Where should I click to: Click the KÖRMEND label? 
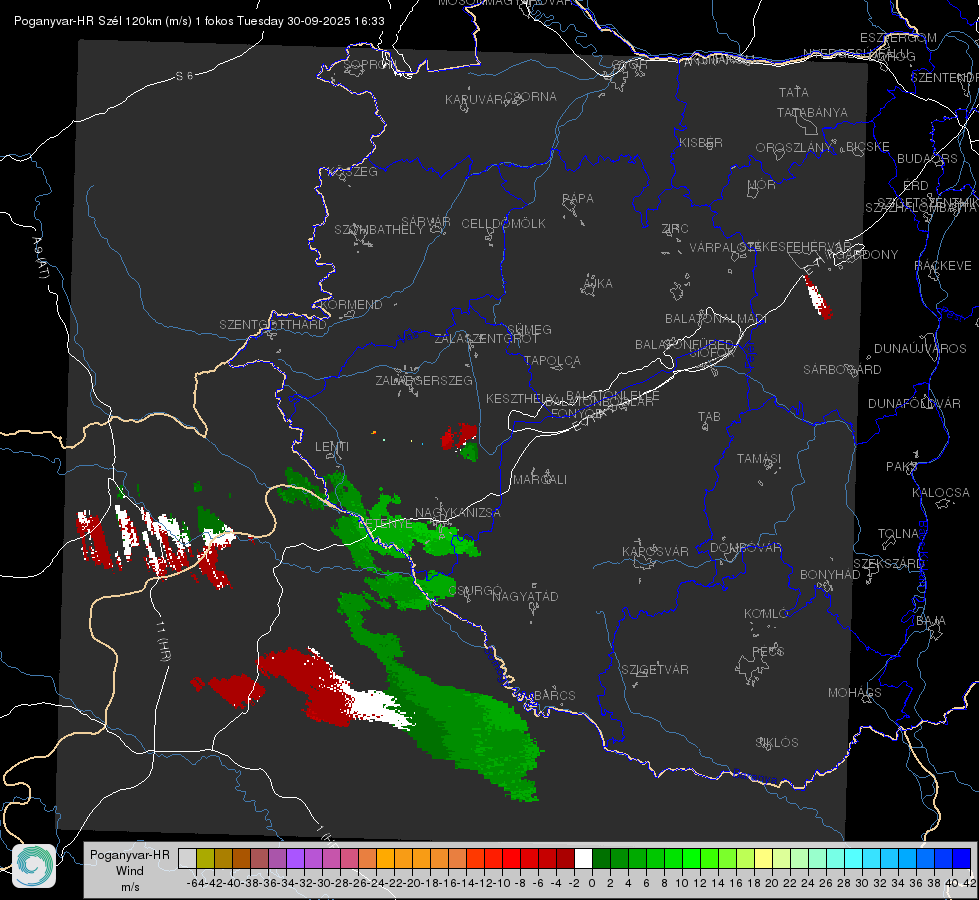coord(350,305)
